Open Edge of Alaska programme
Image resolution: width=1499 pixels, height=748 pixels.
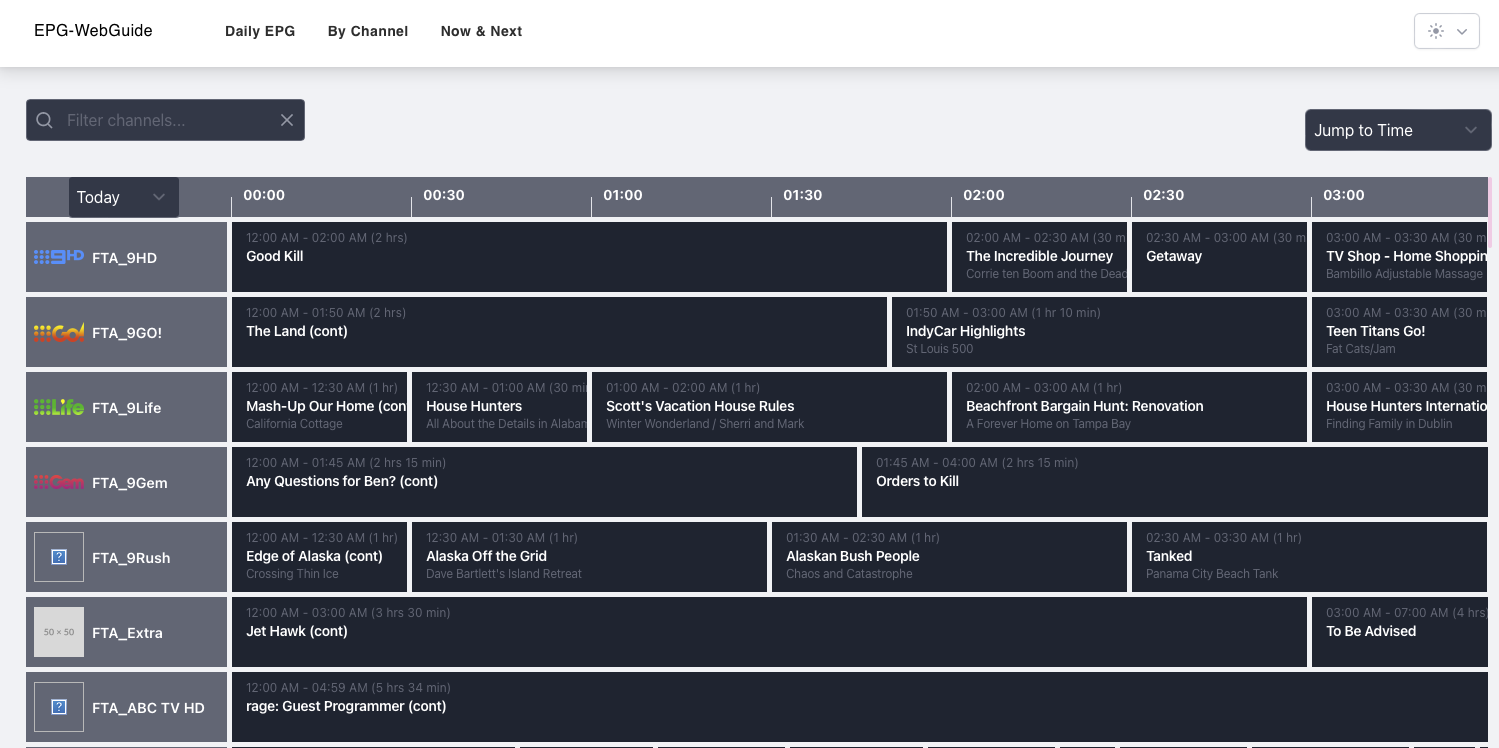point(319,557)
